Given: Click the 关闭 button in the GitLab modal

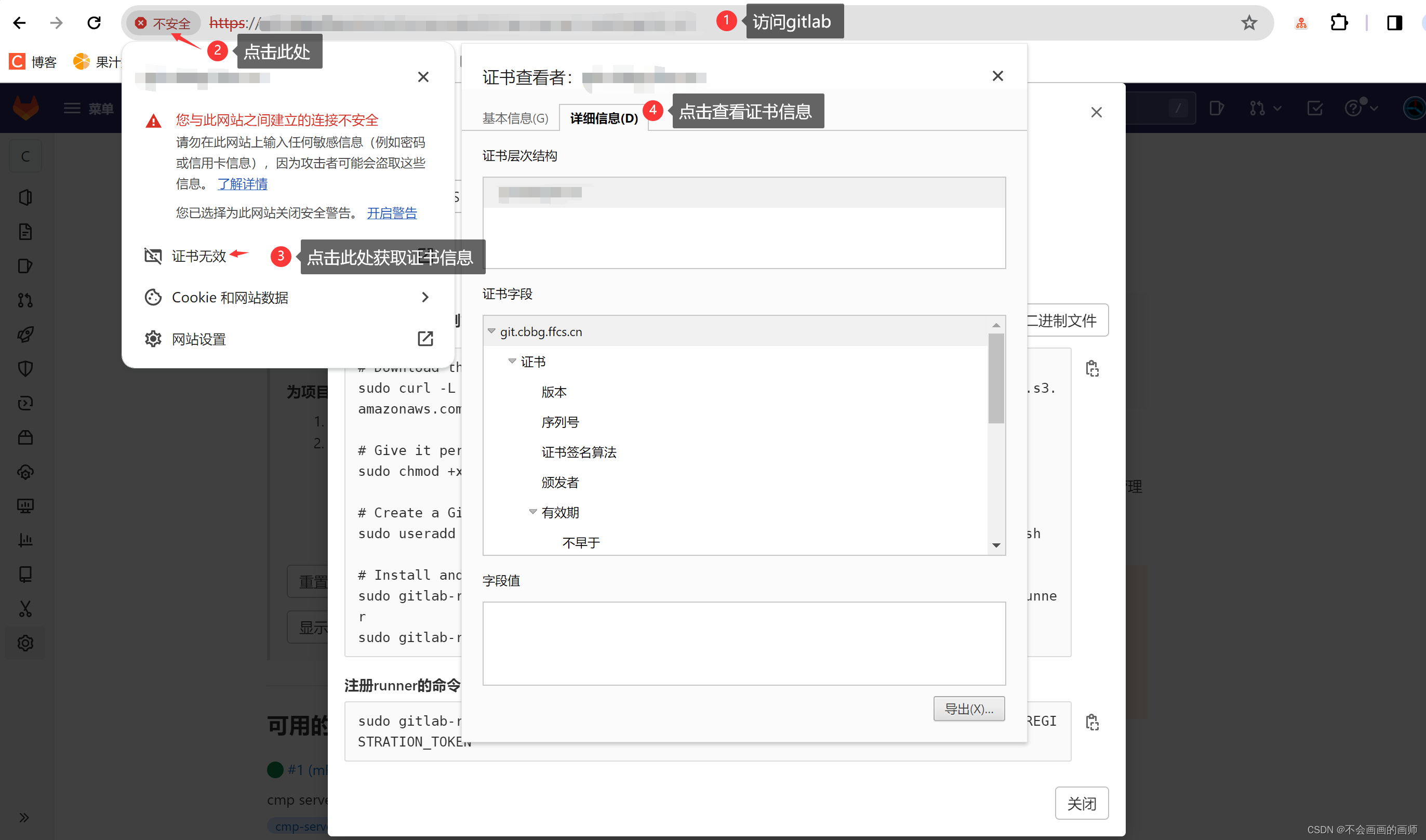Looking at the screenshot, I should point(1081,803).
